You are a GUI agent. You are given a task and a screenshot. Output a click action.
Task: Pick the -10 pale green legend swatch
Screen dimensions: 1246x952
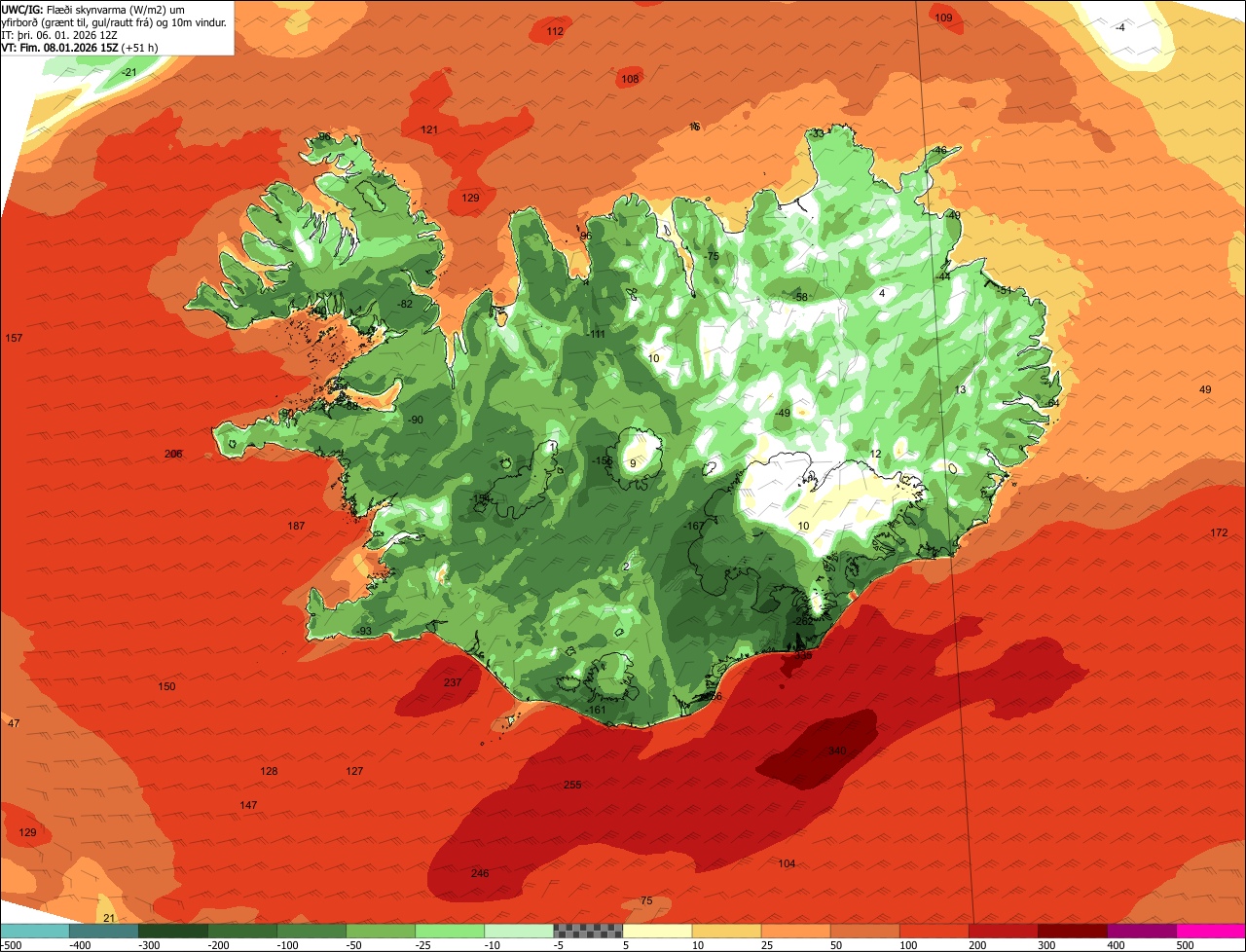[x=518, y=931]
